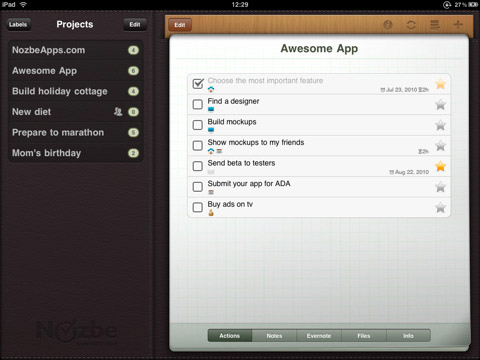
Task: Click the 'Awesome App' project title heading
Action: pyautogui.click(x=319, y=49)
